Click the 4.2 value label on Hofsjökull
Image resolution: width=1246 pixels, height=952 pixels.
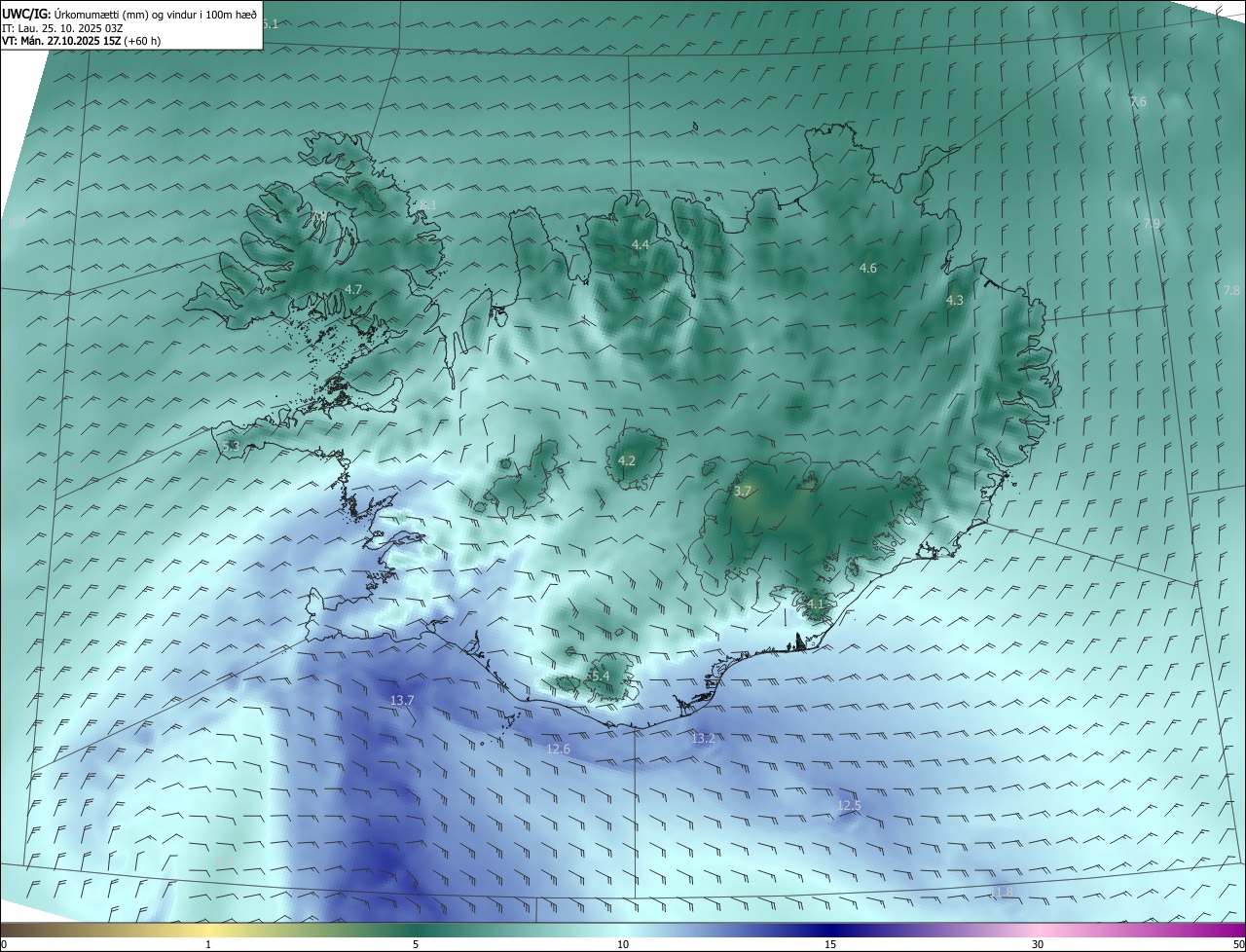coord(626,460)
